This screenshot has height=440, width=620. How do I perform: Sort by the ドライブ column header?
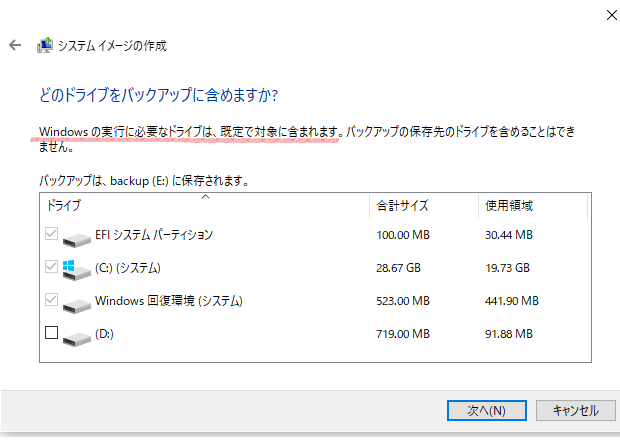pyautogui.click(x=205, y=206)
